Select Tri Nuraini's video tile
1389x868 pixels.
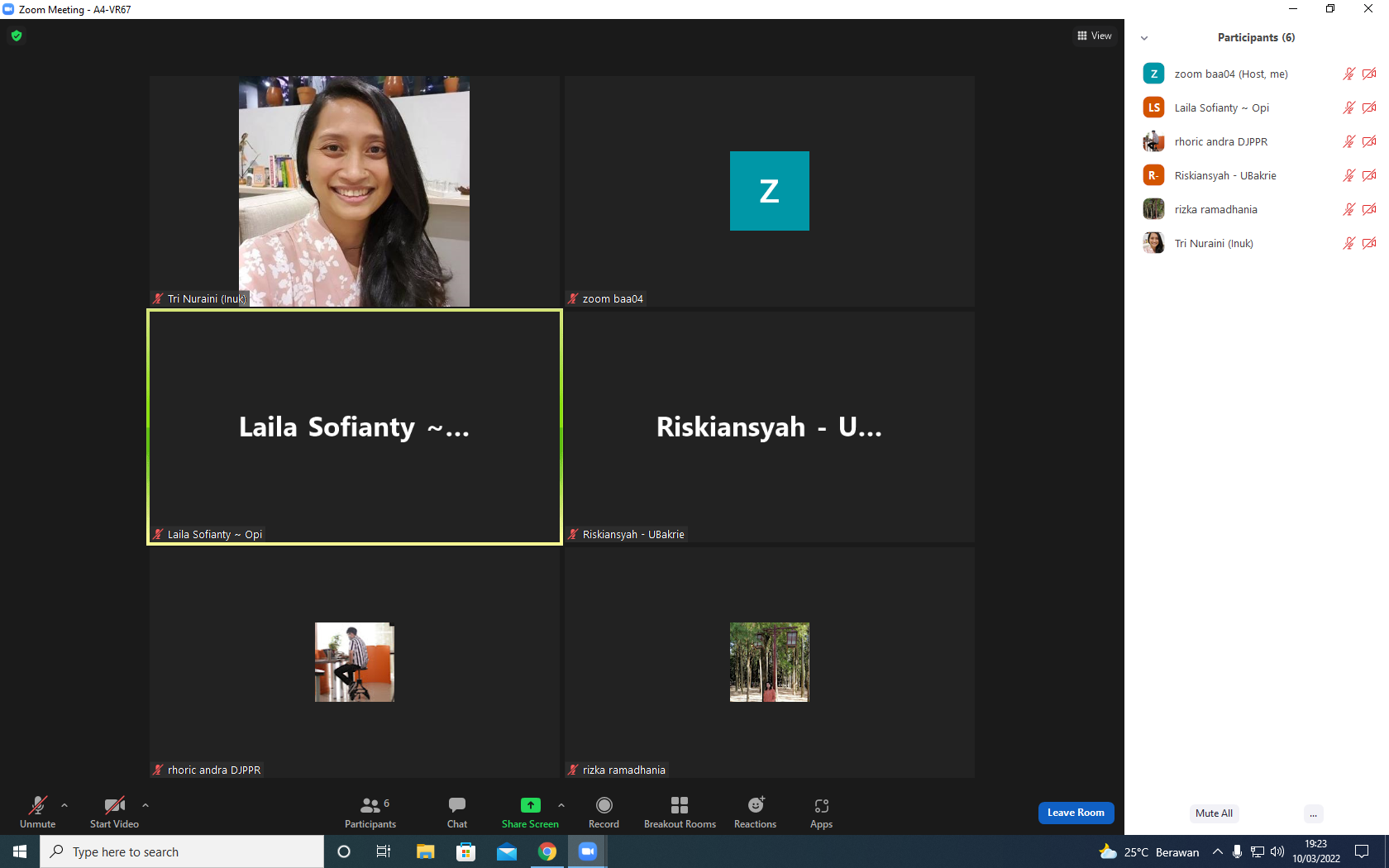(355, 192)
